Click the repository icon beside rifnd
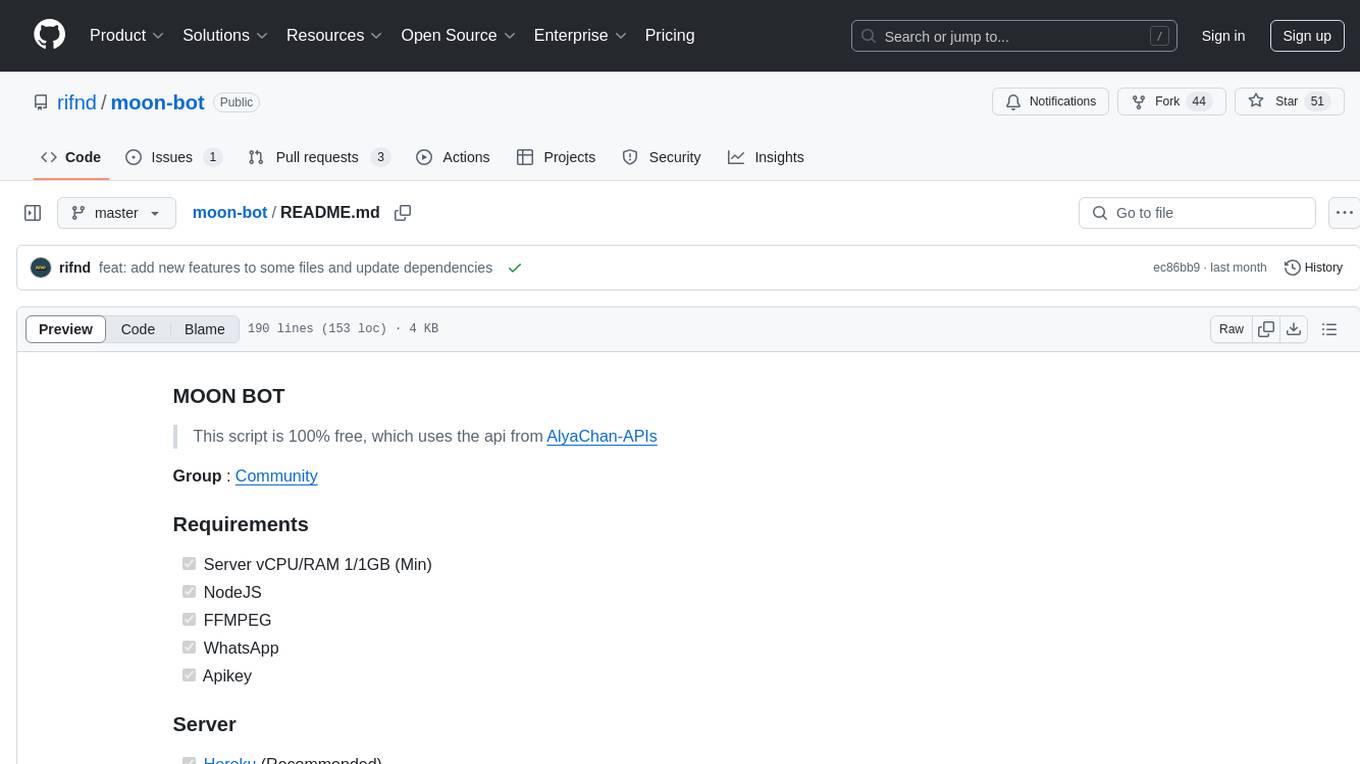Image resolution: width=1360 pixels, height=764 pixels. pyautogui.click(x=40, y=103)
